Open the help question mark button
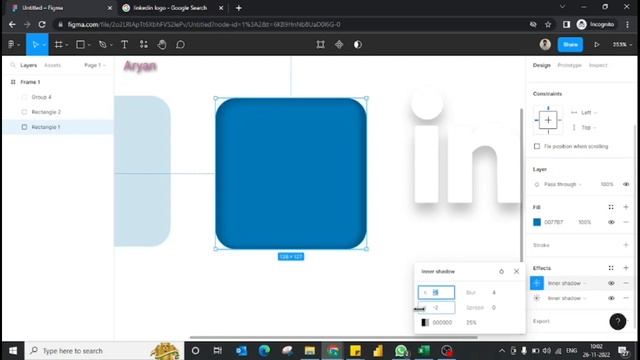The height and width of the screenshot is (360, 640). 618,322
